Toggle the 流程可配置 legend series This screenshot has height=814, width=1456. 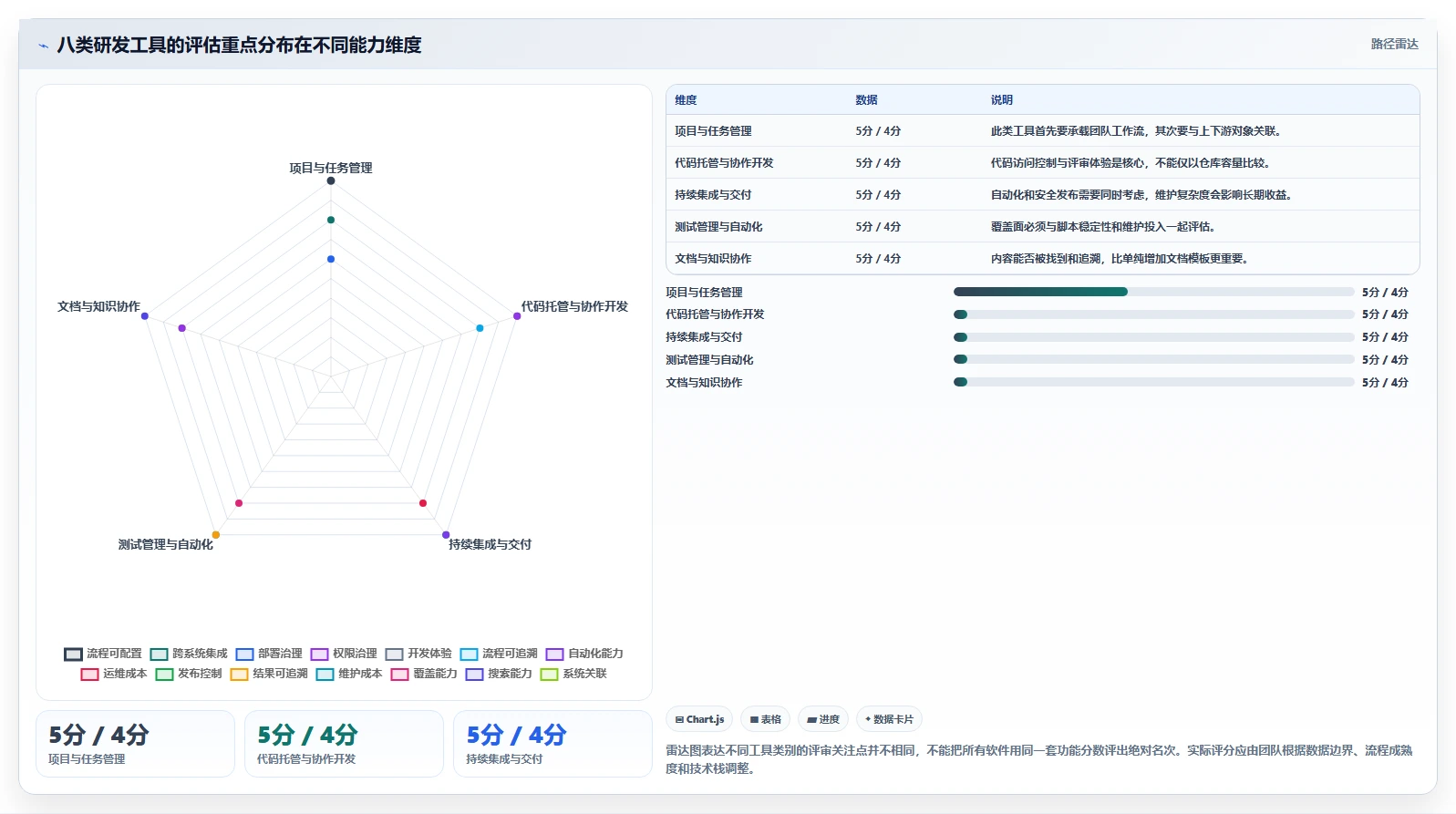click(x=103, y=654)
